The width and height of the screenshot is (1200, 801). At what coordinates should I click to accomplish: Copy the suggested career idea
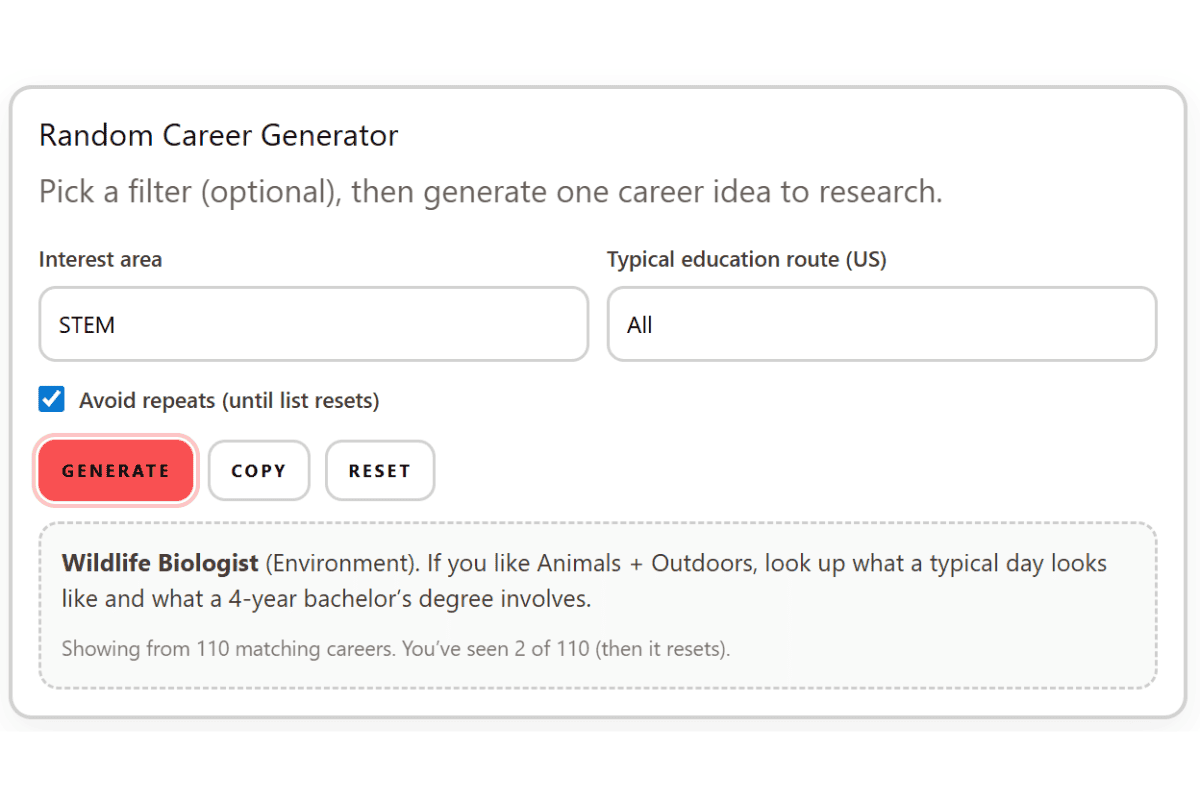(259, 470)
